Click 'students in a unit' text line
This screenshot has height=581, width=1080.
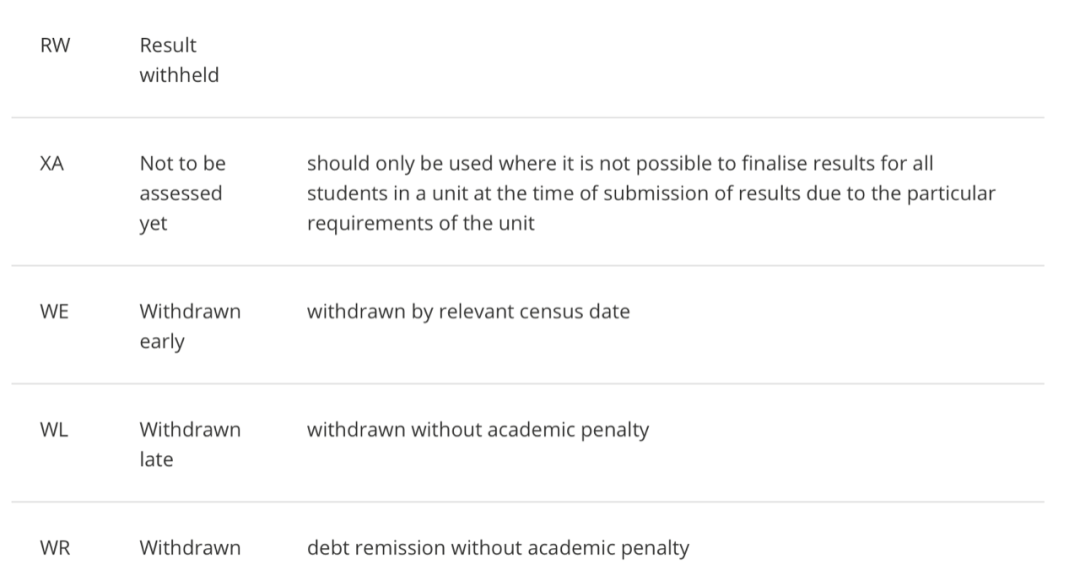[x=651, y=193]
